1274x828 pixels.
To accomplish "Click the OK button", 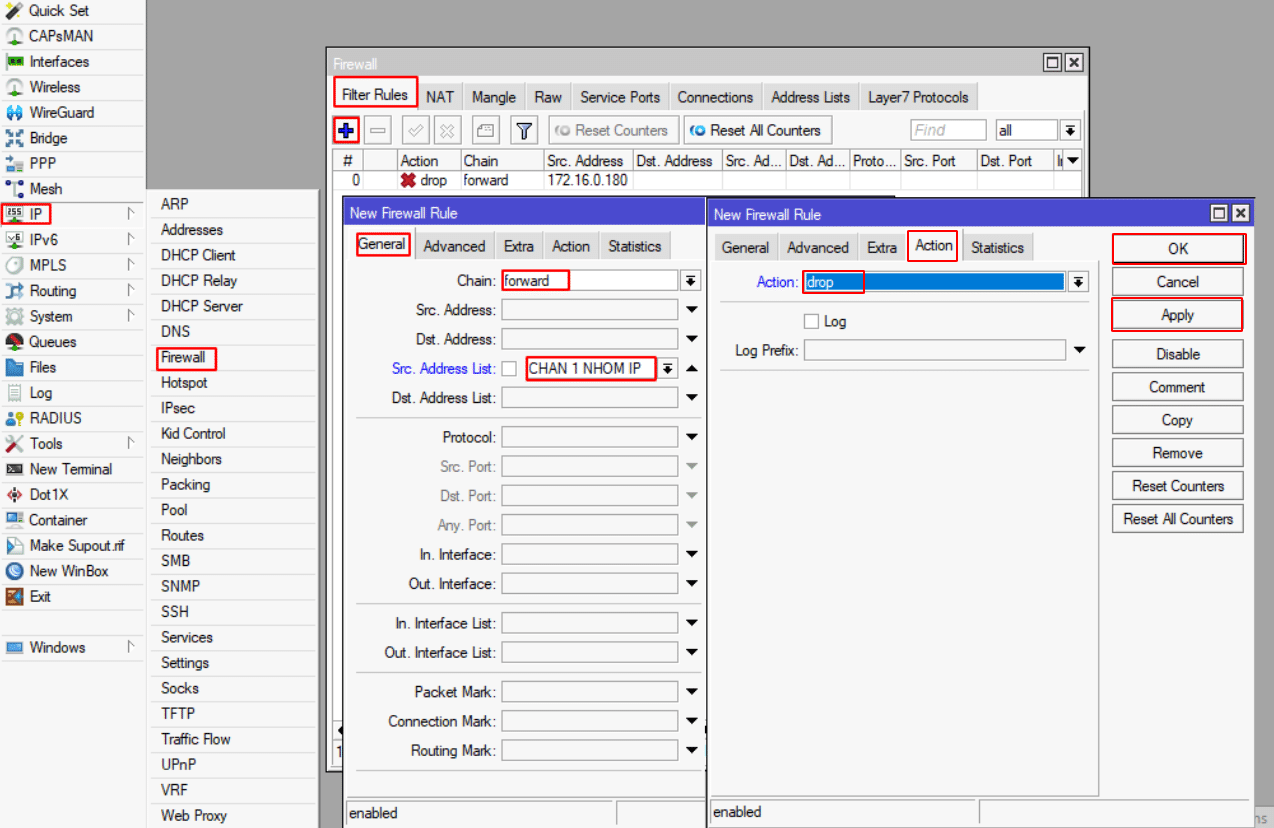I will click(1178, 249).
